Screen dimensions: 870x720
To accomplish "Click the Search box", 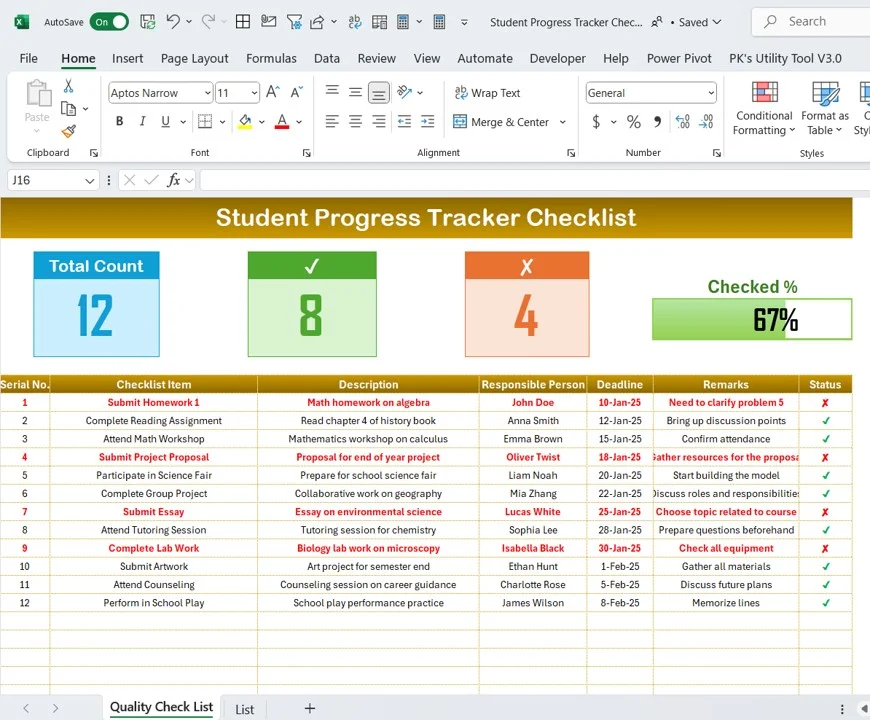I will [x=811, y=22].
